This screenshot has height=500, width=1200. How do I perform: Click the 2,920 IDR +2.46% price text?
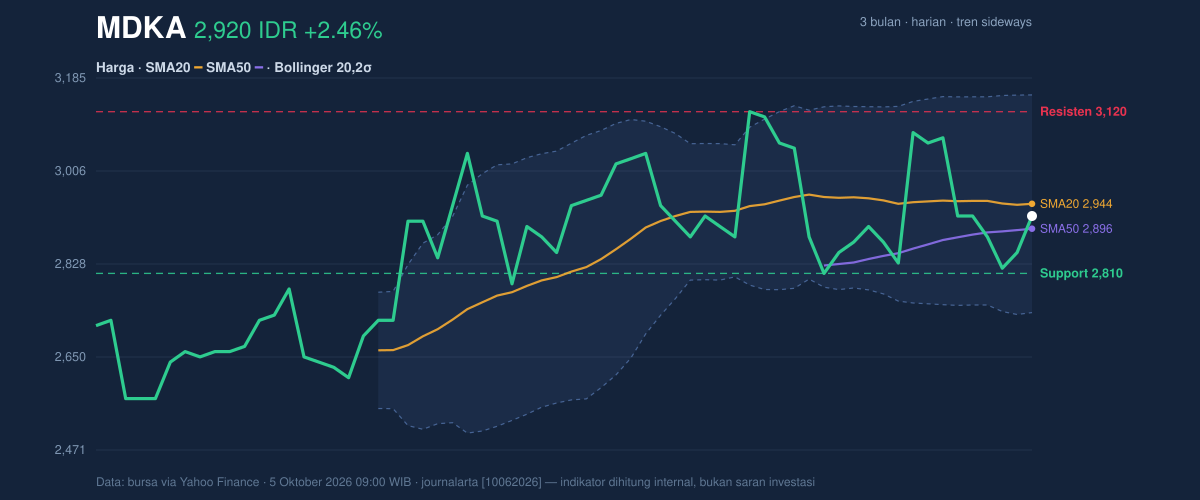(288, 31)
